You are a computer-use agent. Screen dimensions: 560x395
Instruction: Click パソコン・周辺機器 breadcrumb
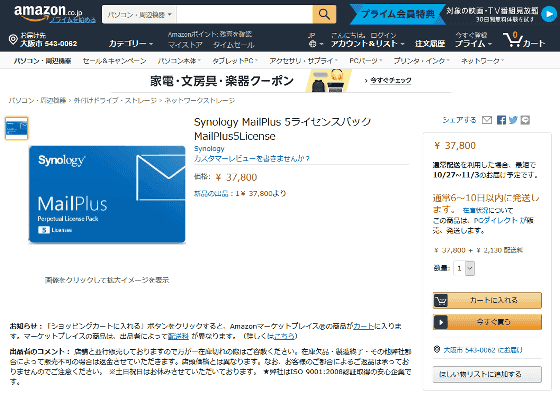point(38,100)
